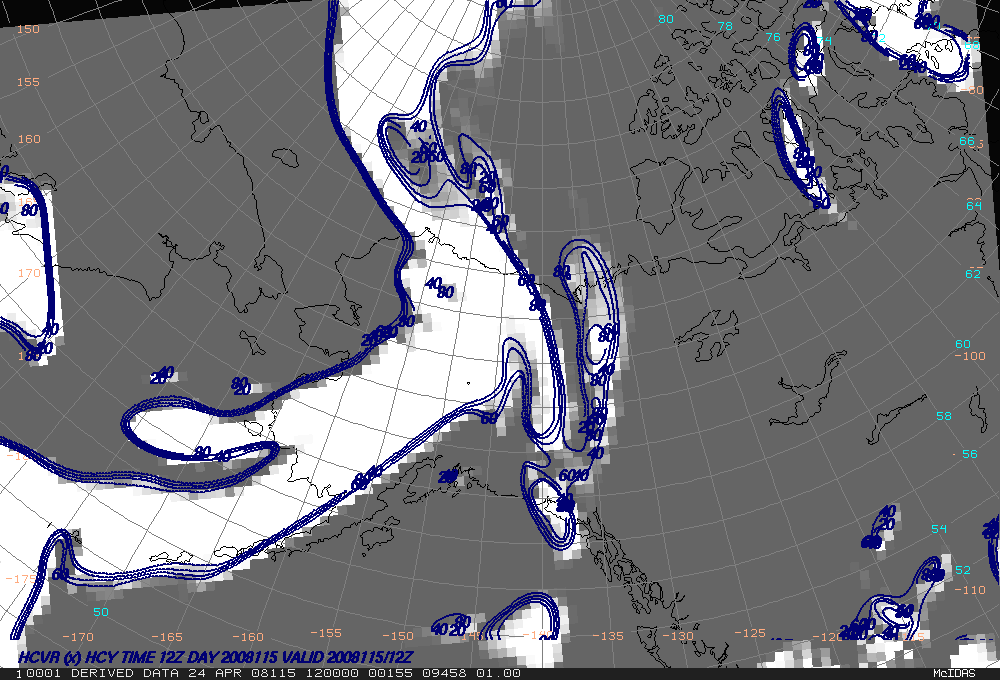1000x680 pixels.
Task: Click the cyan 80 latitude label
Action: (666, 19)
